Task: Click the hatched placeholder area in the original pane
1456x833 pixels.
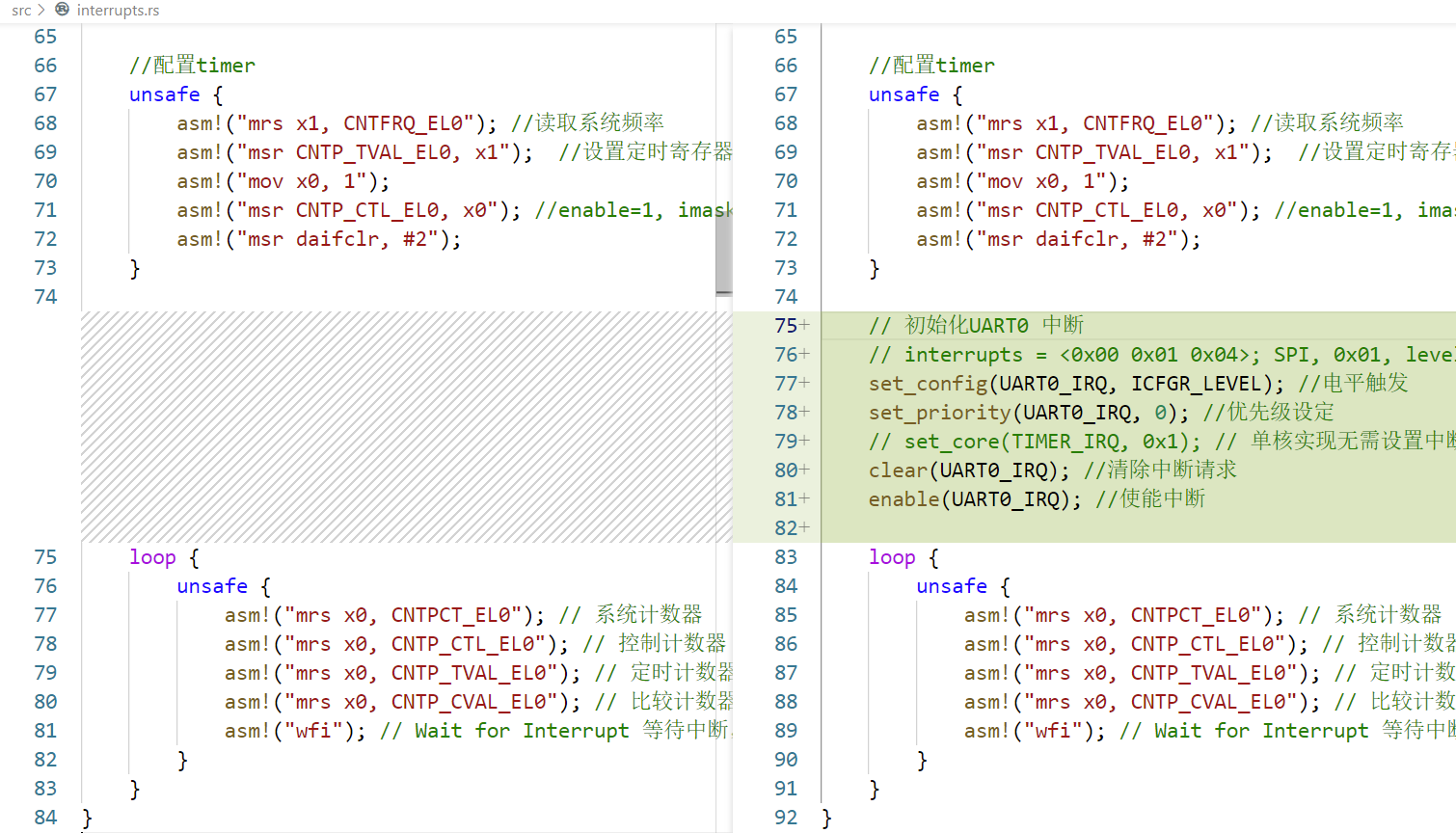Action: point(405,426)
